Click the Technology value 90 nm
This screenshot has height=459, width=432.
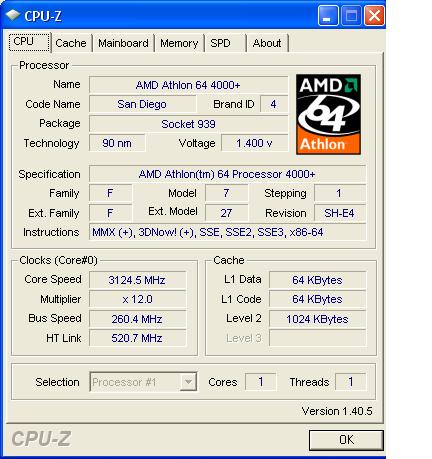117,143
